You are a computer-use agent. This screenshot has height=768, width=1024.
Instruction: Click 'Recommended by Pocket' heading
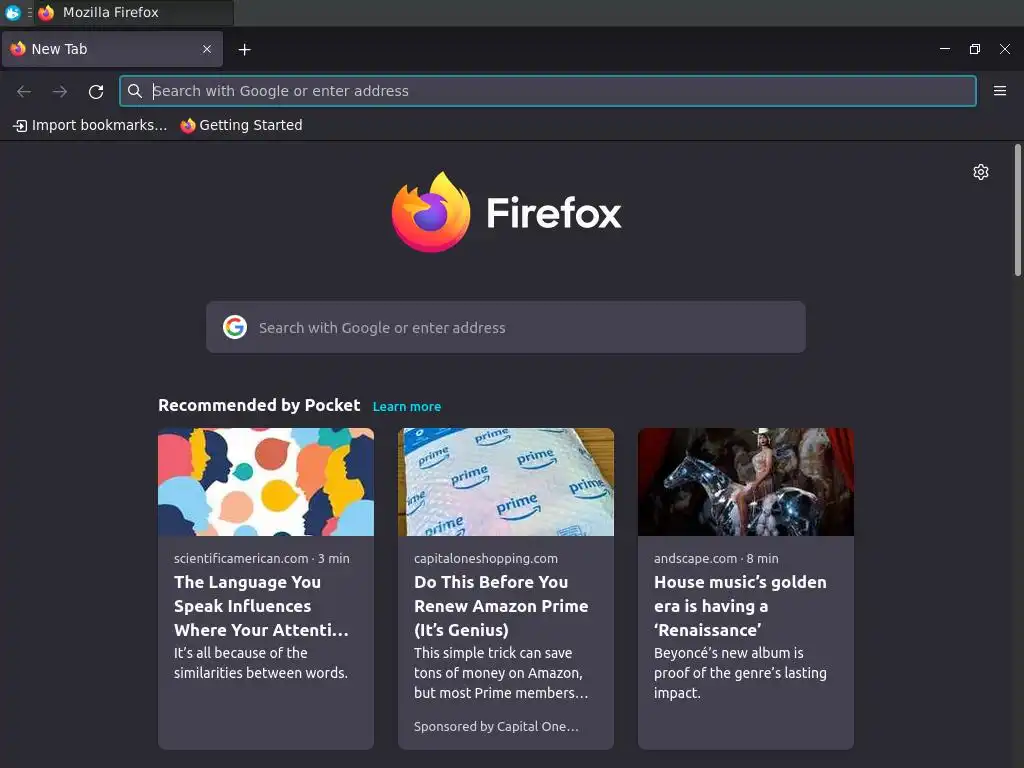tap(259, 405)
